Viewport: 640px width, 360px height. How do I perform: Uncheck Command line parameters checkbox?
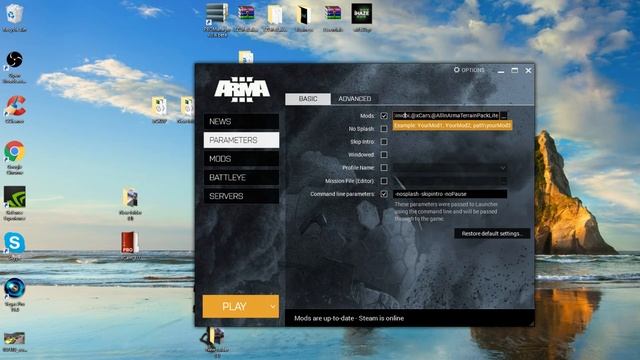pos(384,194)
